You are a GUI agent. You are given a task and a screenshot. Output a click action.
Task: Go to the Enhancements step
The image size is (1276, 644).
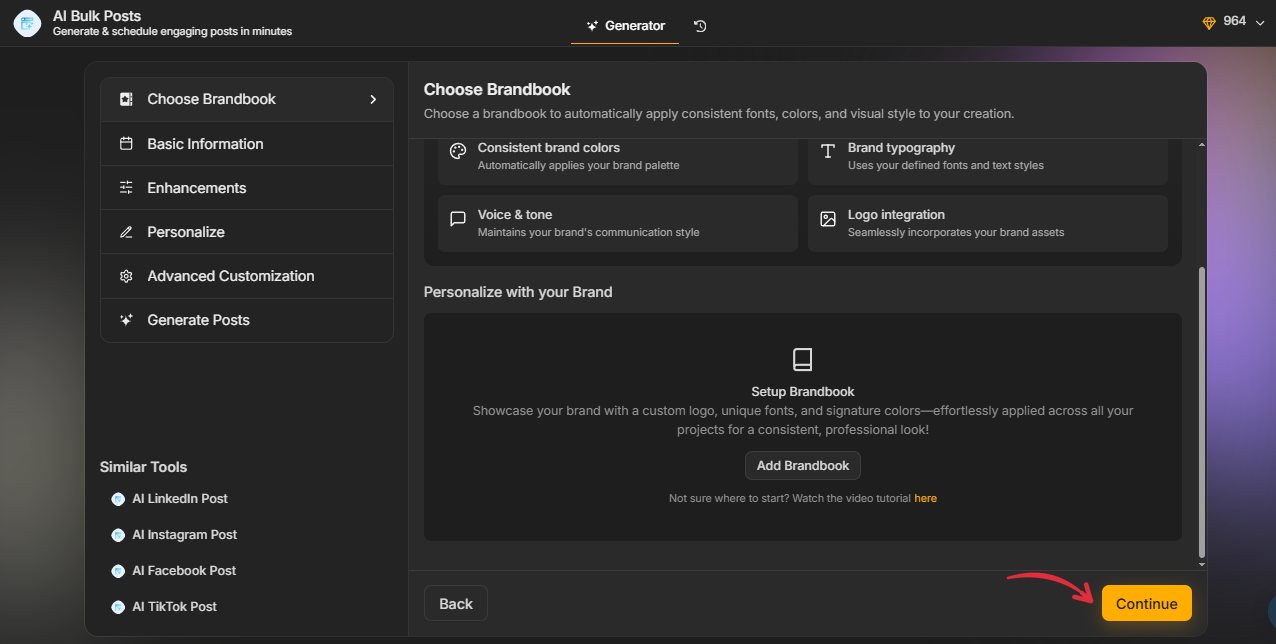247,188
